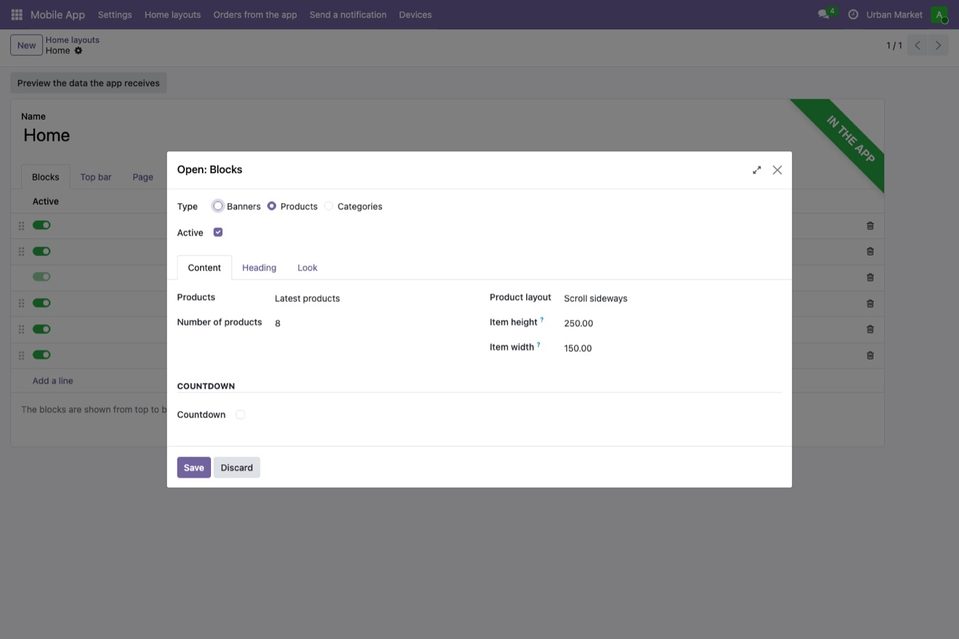This screenshot has height=639, width=959.
Task: Close the Open: Blocks dialog
Action: (x=777, y=170)
